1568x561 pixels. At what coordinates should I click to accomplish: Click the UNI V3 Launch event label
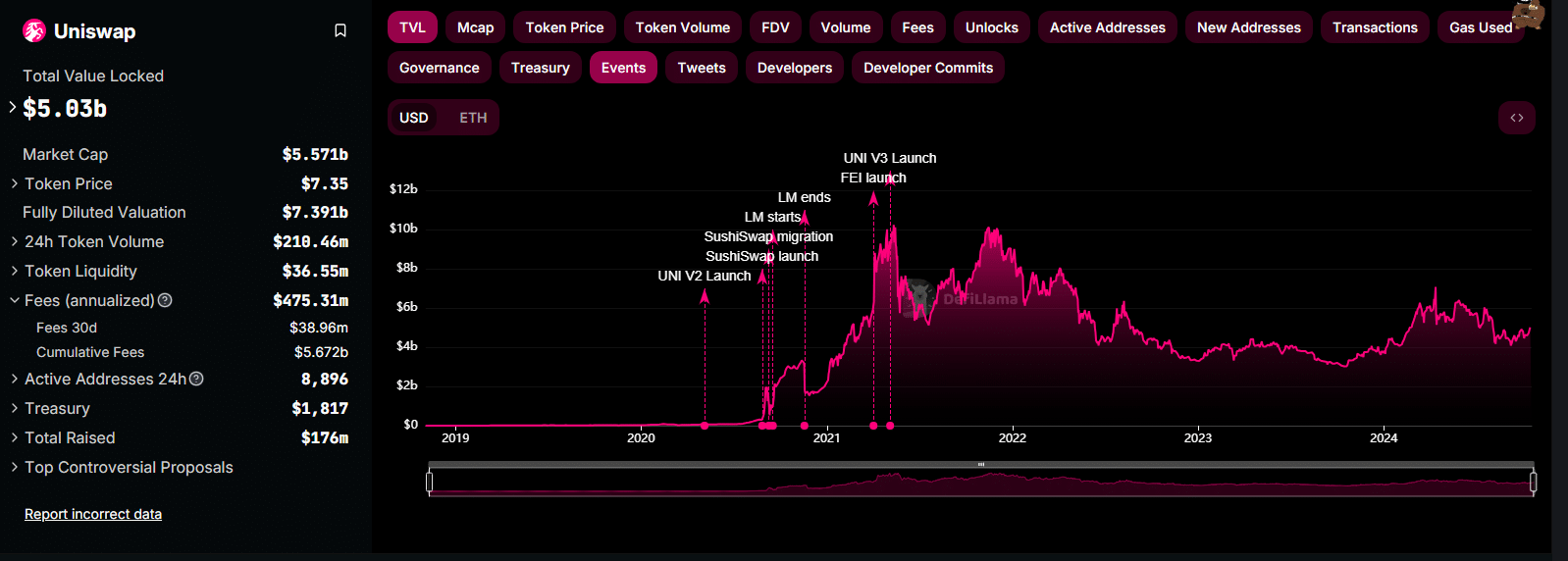(890, 158)
